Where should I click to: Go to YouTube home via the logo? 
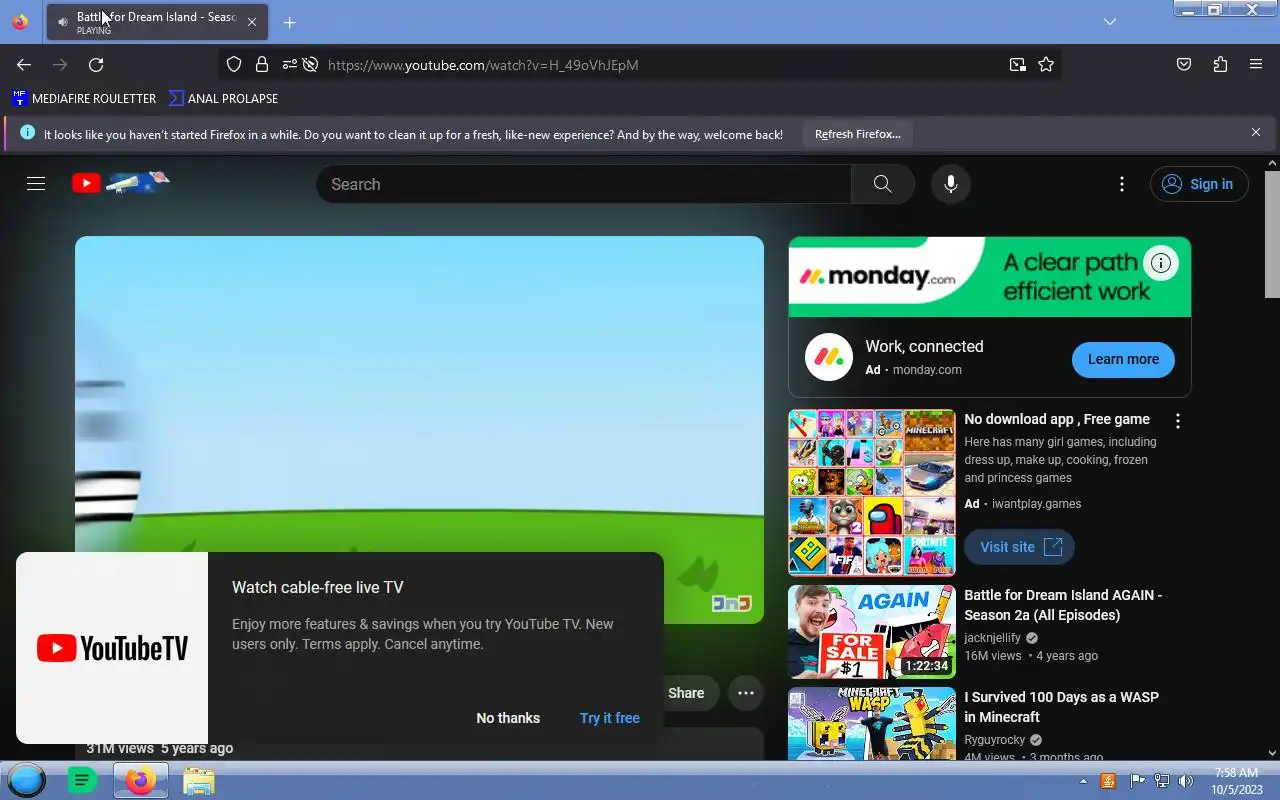point(121,183)
